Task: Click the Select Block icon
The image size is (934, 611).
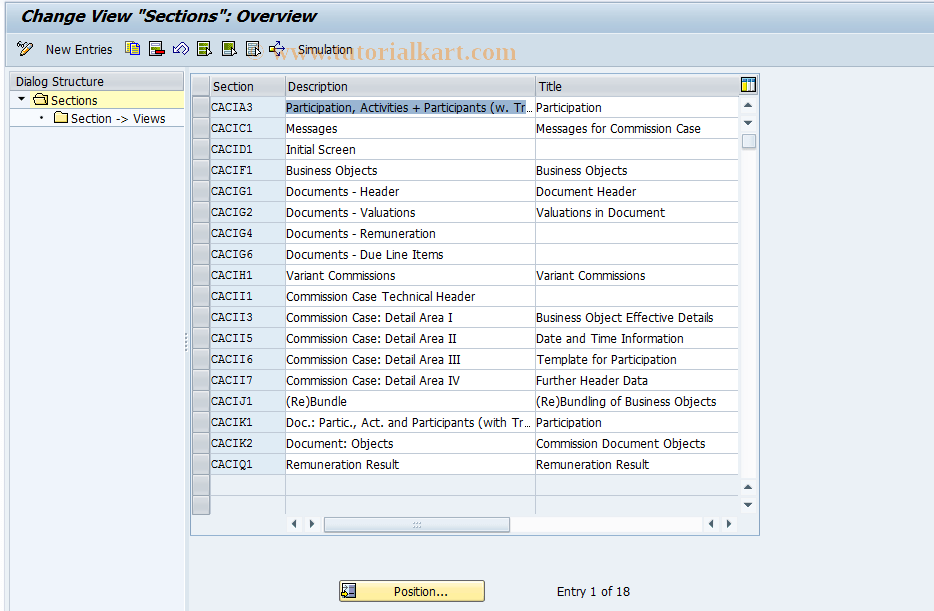Action: (x=227, y=48)
